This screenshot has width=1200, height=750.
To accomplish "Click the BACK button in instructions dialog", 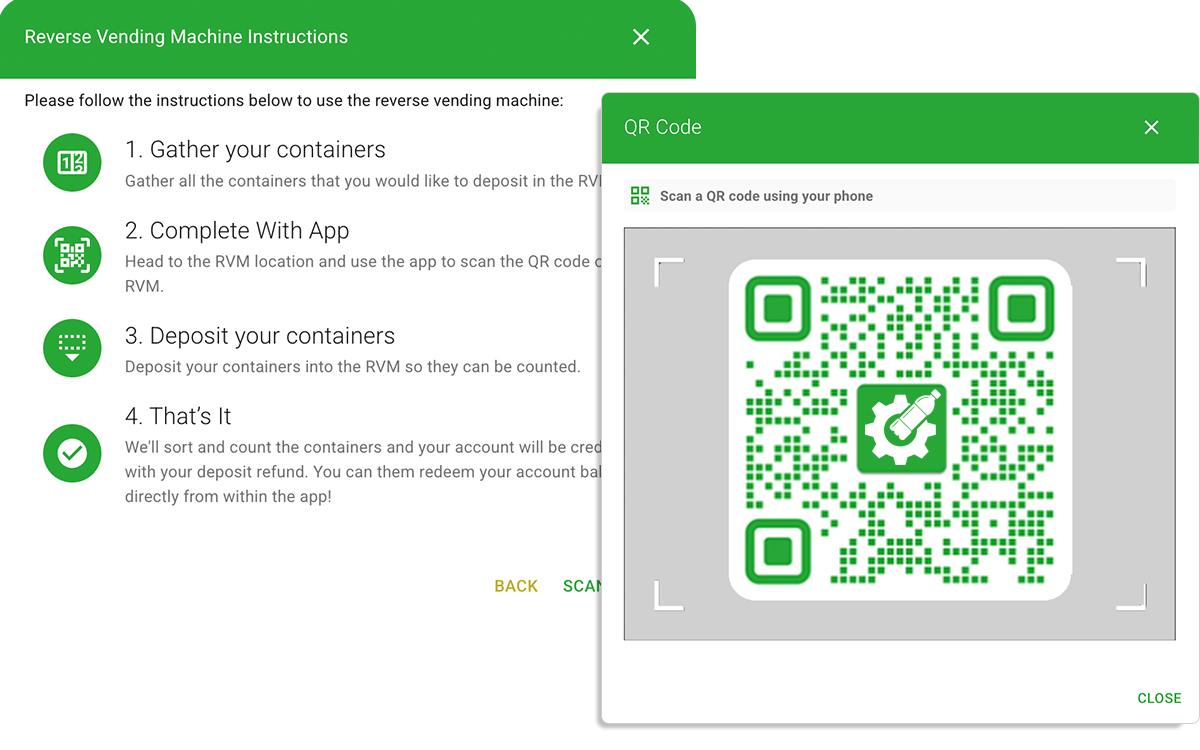I will tap(516, 586).
